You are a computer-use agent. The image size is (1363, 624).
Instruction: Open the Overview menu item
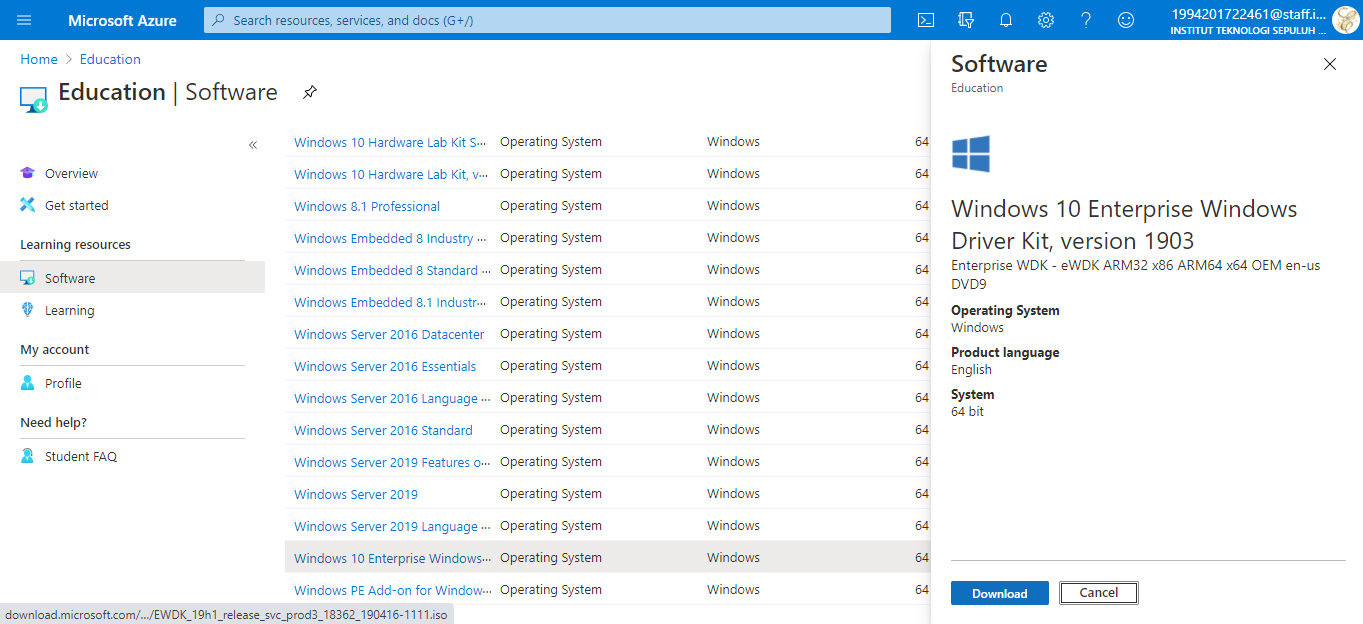click(71, 174)
